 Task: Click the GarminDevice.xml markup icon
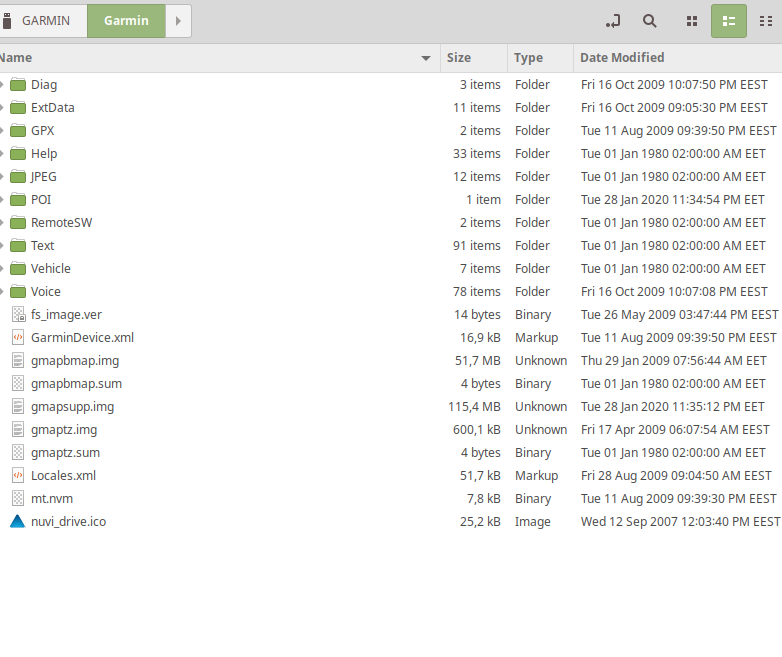pyautogui.click(x=18, y=338)
